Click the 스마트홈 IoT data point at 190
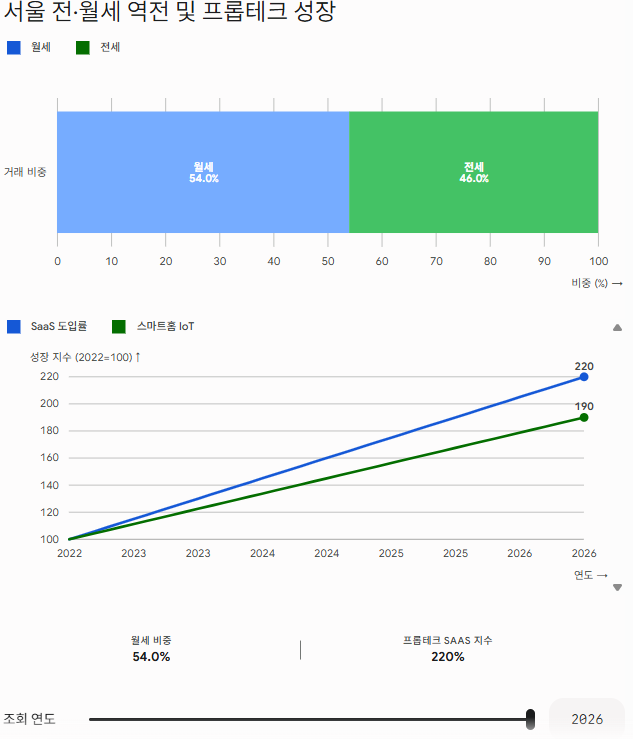The image size is (633, 739). pyautogui.click(x=584, y=417)
